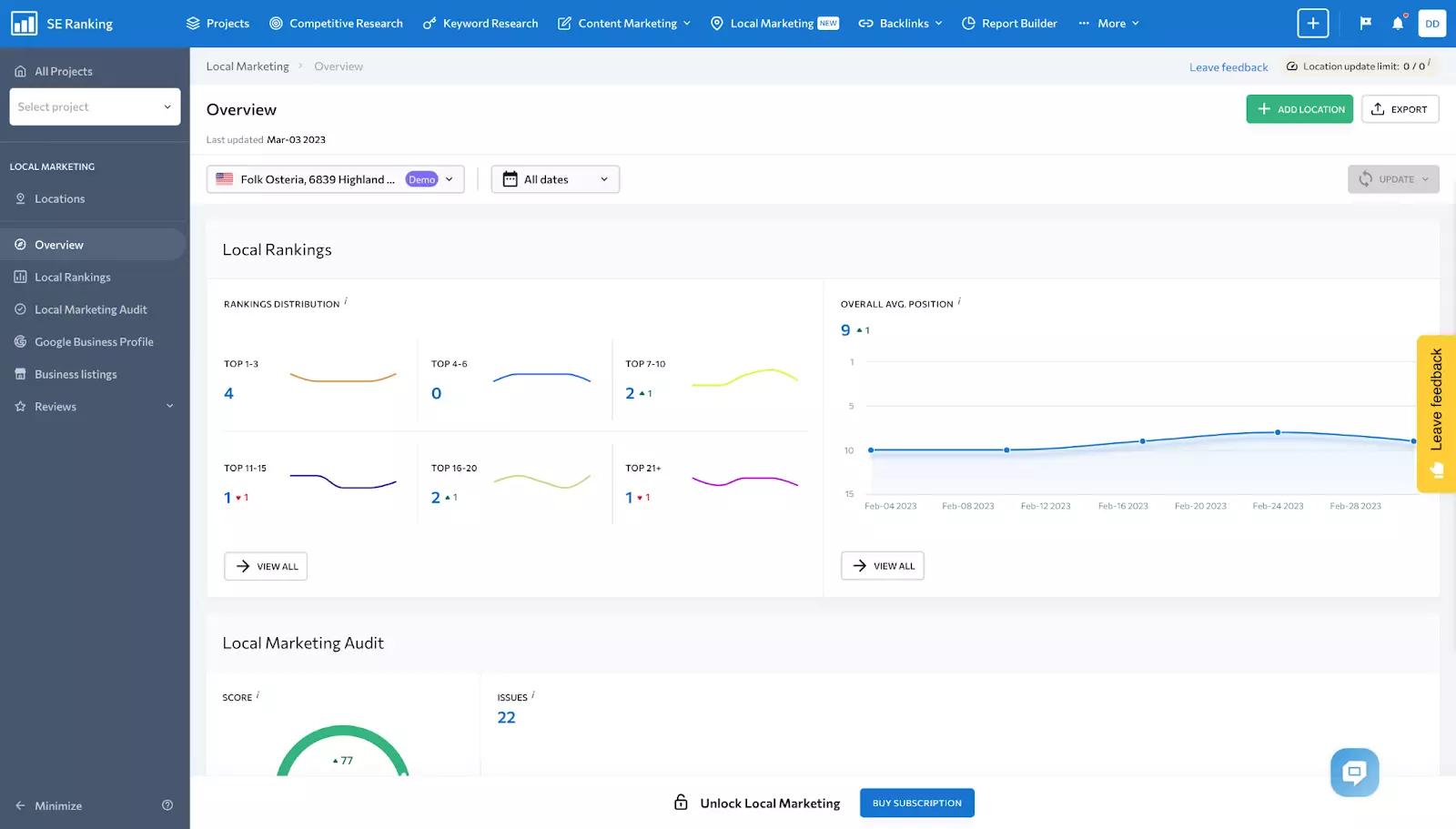Click the calendar icon in All dates selector
This screenshot has height=829, width=1456.
click(x=511, y=179)
